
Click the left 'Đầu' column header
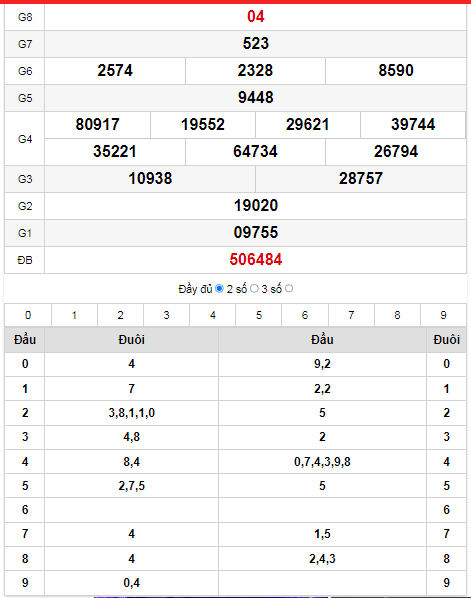click(25, 339)
